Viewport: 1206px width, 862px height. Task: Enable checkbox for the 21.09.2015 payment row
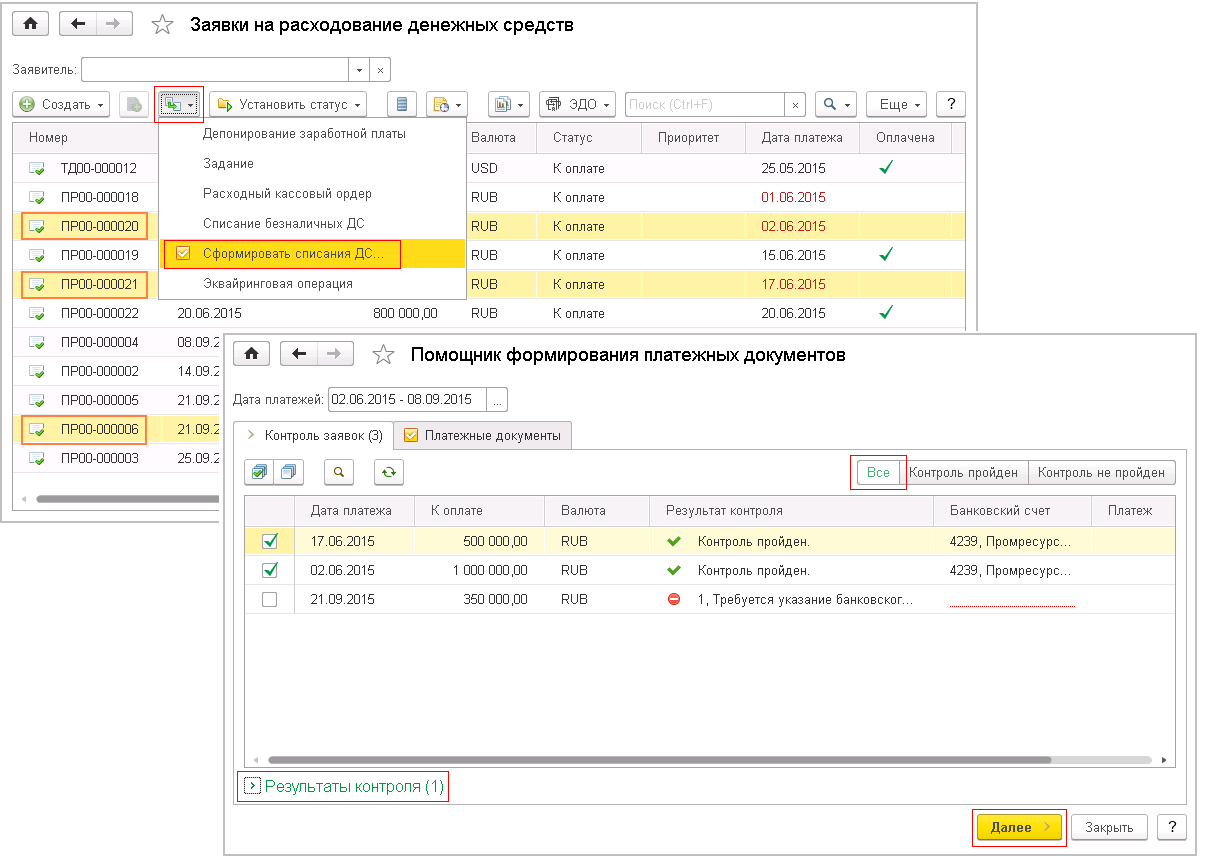(269, 599)
